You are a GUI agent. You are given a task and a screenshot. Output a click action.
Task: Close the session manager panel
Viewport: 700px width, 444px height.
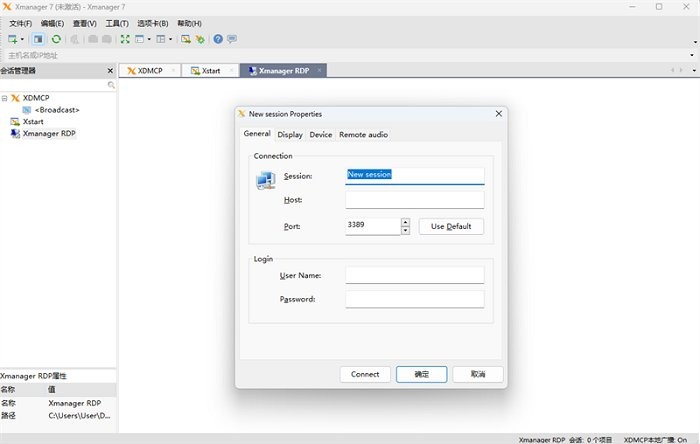tap(110, 71)
